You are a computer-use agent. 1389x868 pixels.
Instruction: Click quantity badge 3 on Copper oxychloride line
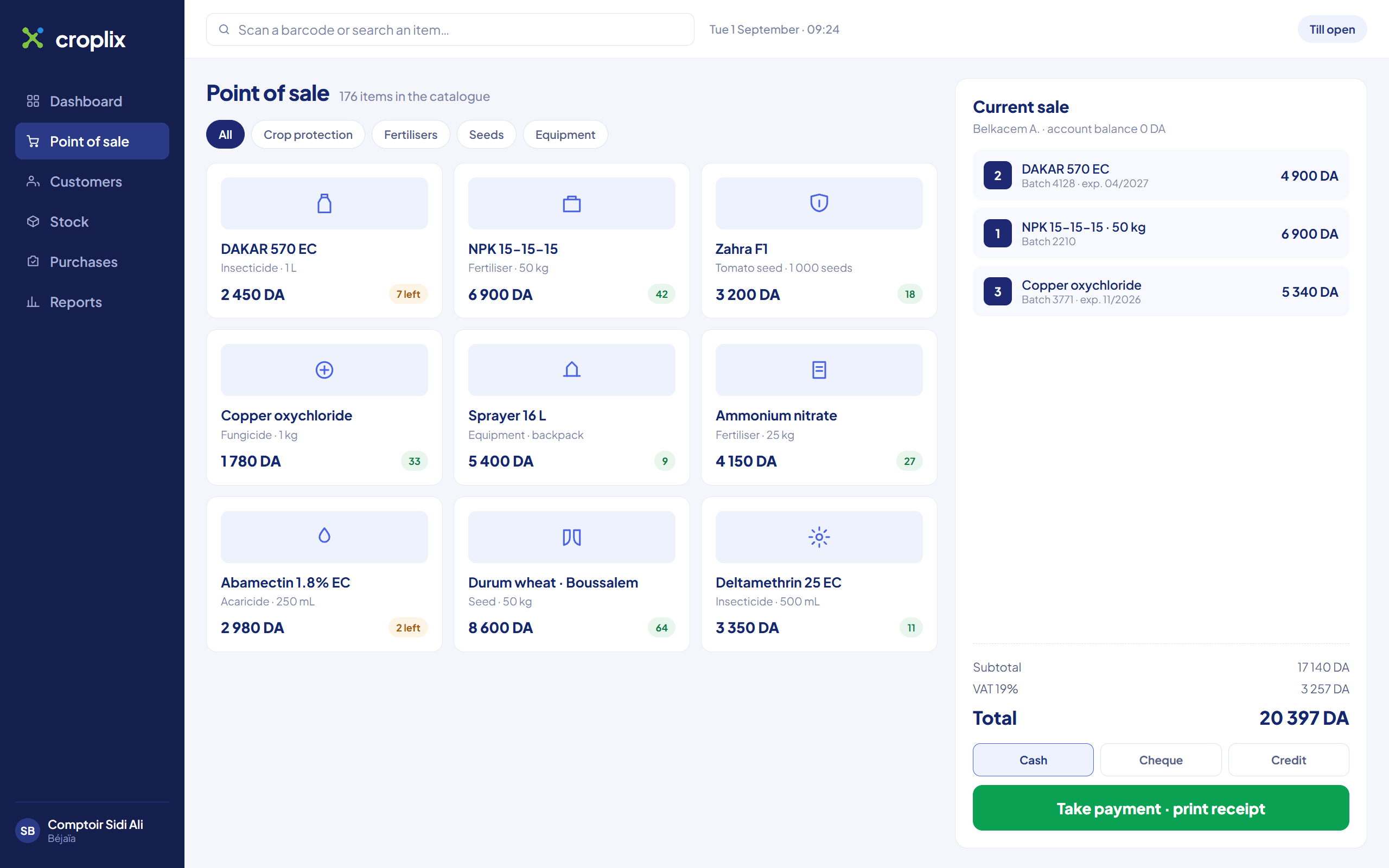tap(998, 291)
